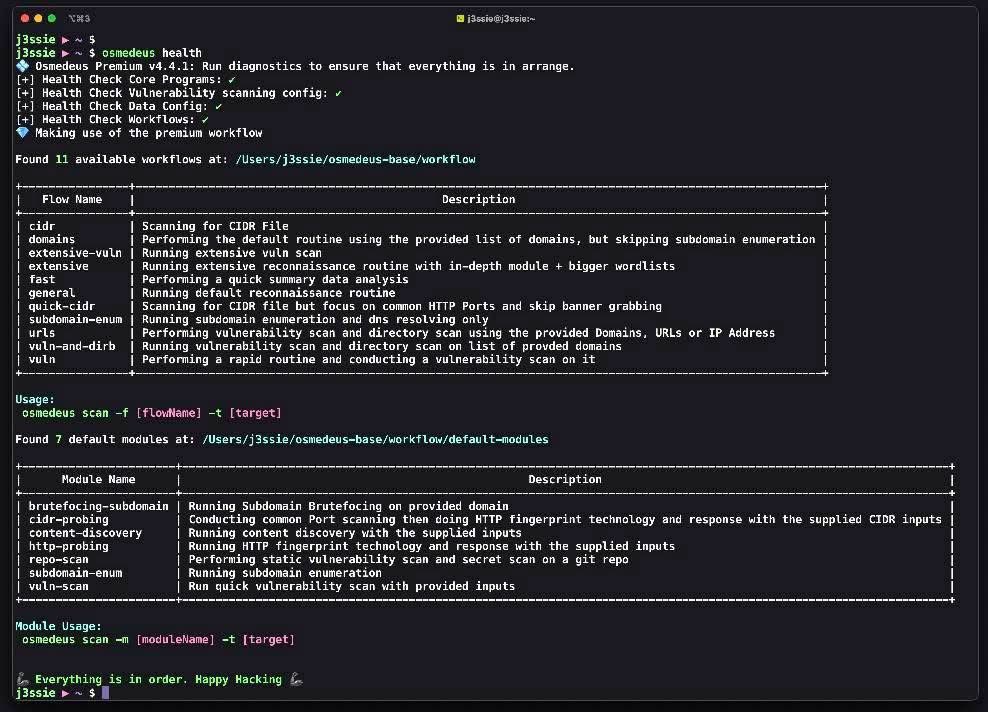Click the checkmark after 'Health Check Core Programs'
The width and height of the screenshot is (988, 712).
pyautogui.click(x=231, y=79)
